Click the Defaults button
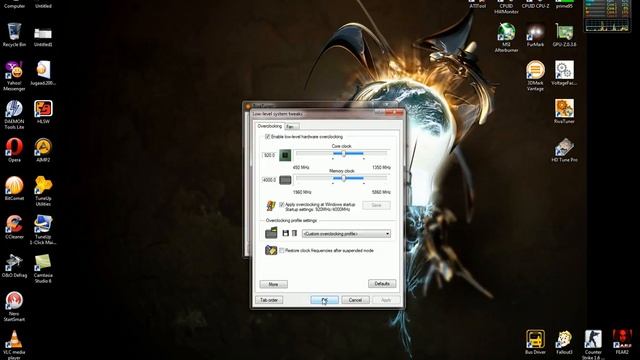 tap(382, 284)
